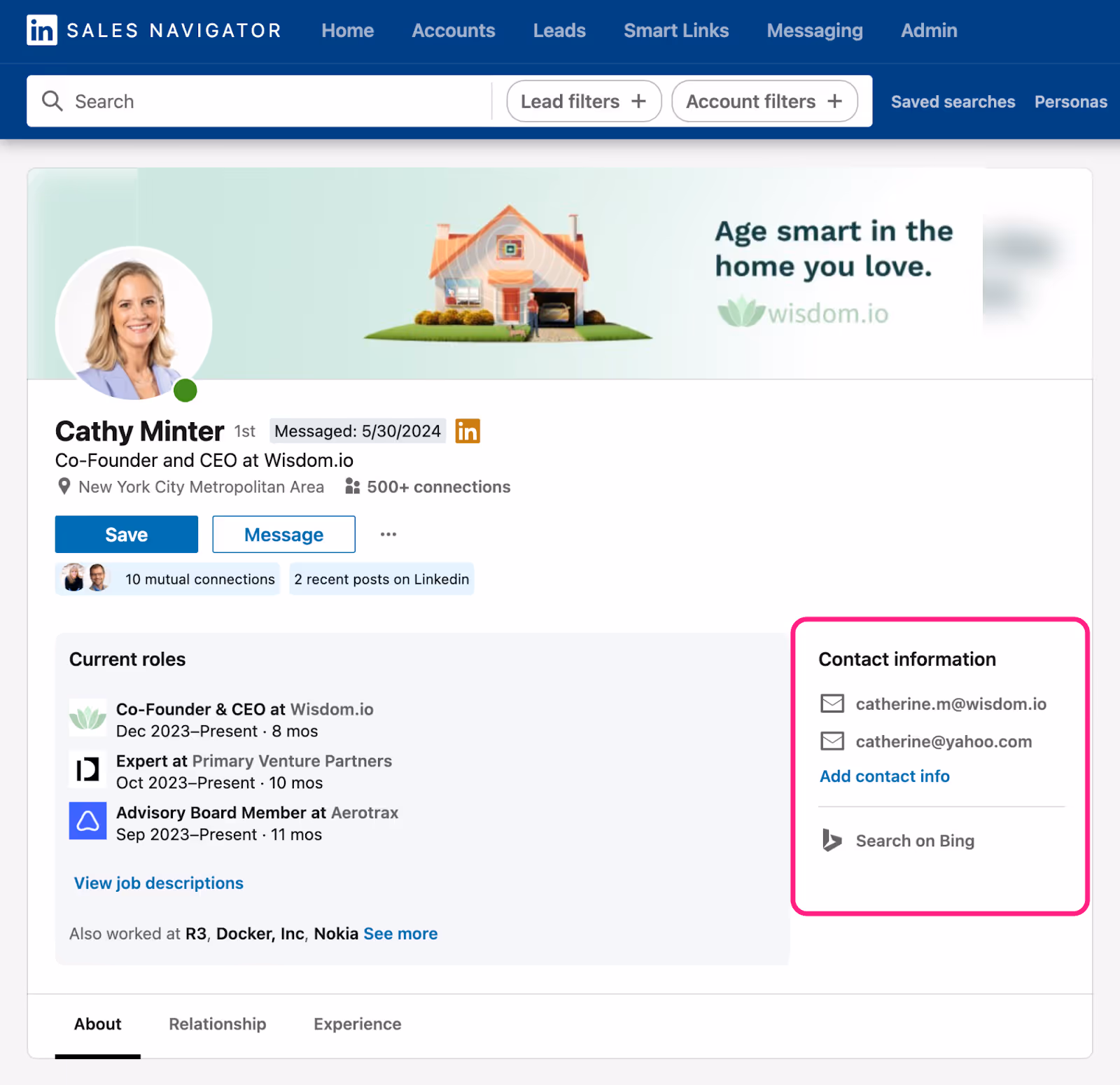1120x1085 pixels.
Task: Go to Home in the navigation bar
Action: coord(348,31)
